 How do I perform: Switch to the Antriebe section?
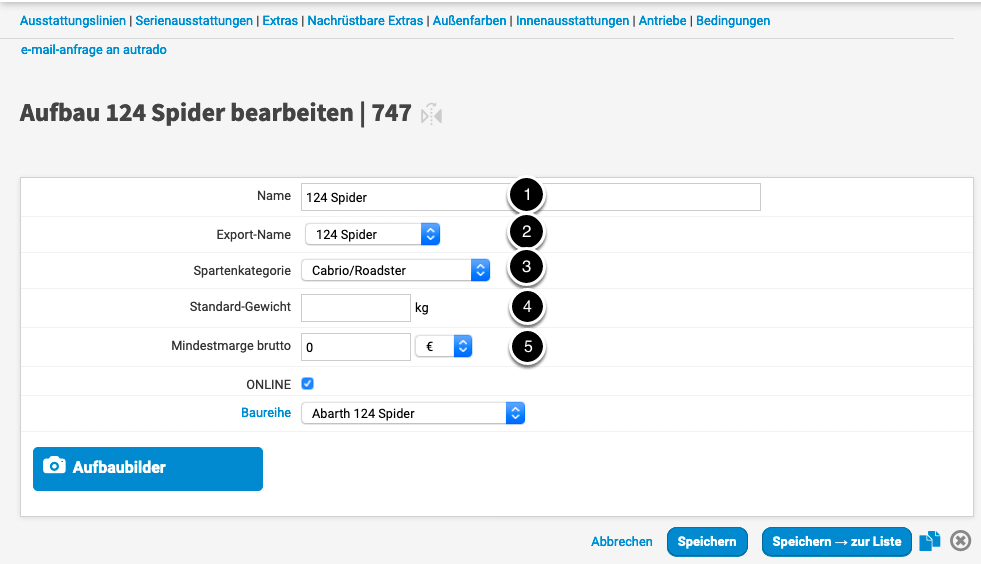[x=663, y=20]
